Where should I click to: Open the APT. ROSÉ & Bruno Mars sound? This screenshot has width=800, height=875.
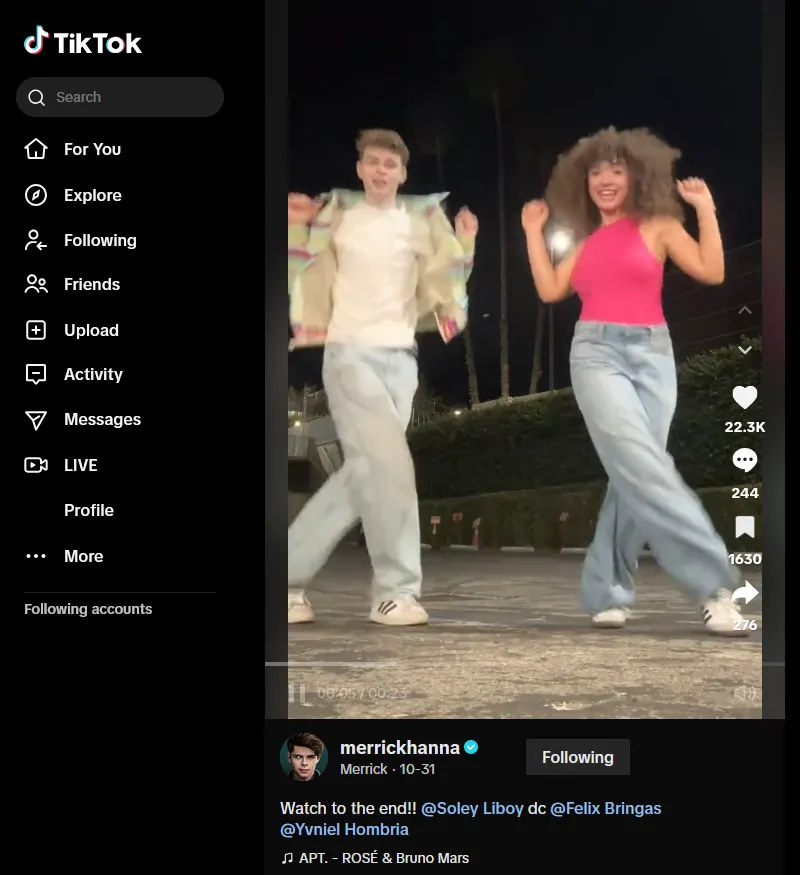pos(383,858)
